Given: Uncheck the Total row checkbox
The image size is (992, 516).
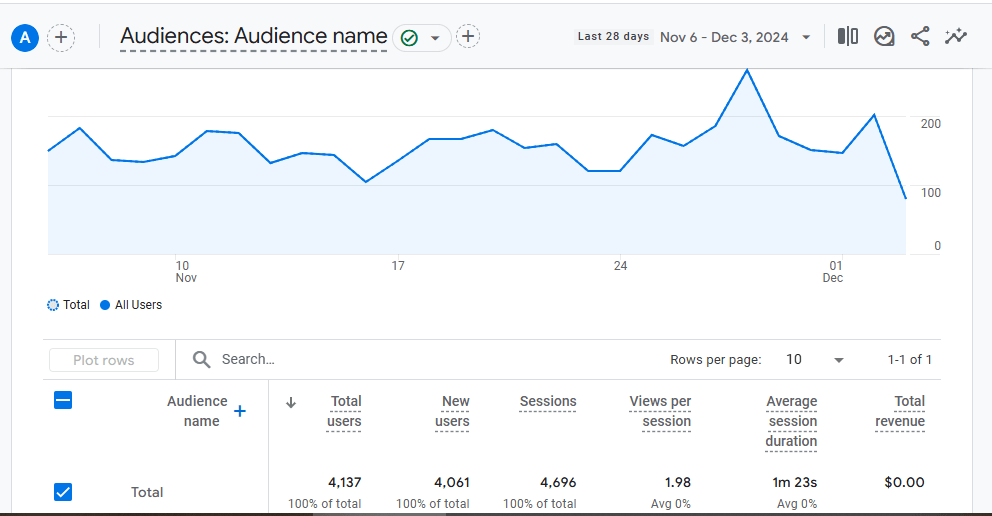Looking at the screenshot, I should [x=62, y=492].
